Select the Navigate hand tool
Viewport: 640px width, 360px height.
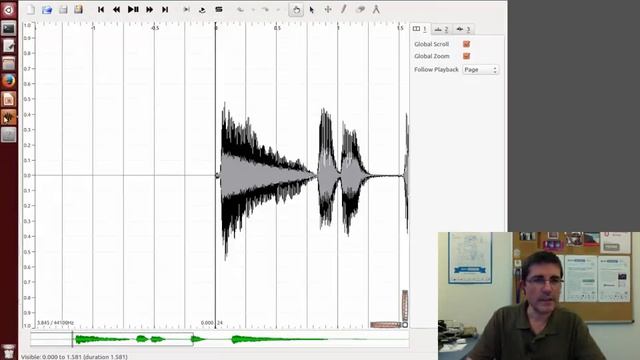coord(296,9)
